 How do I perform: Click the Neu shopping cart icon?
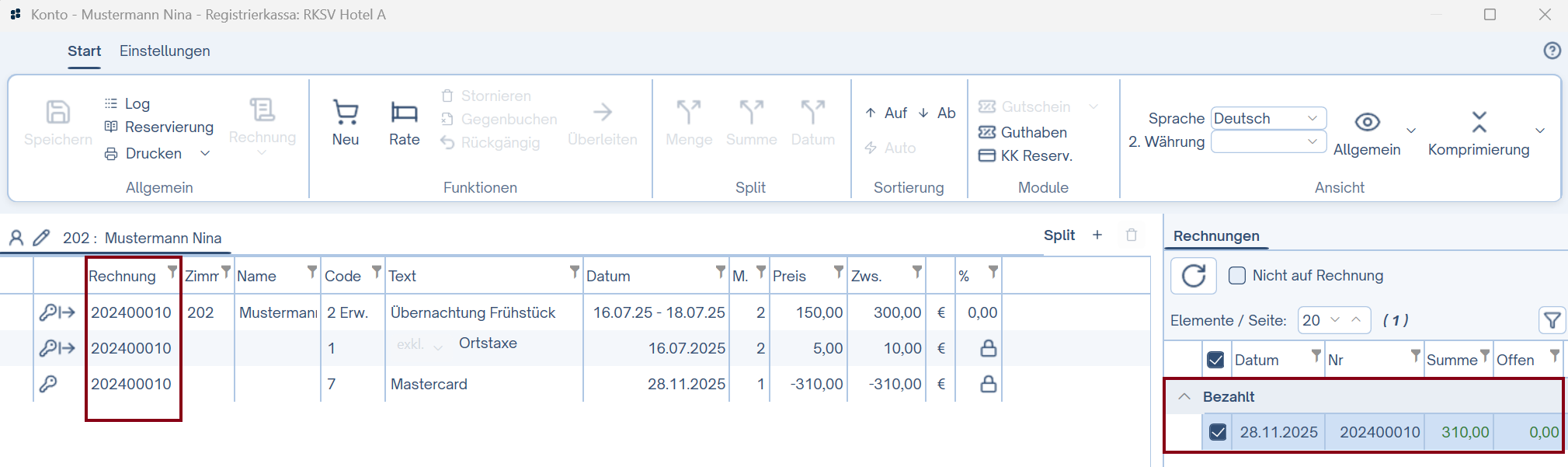(x=346, y=113)
